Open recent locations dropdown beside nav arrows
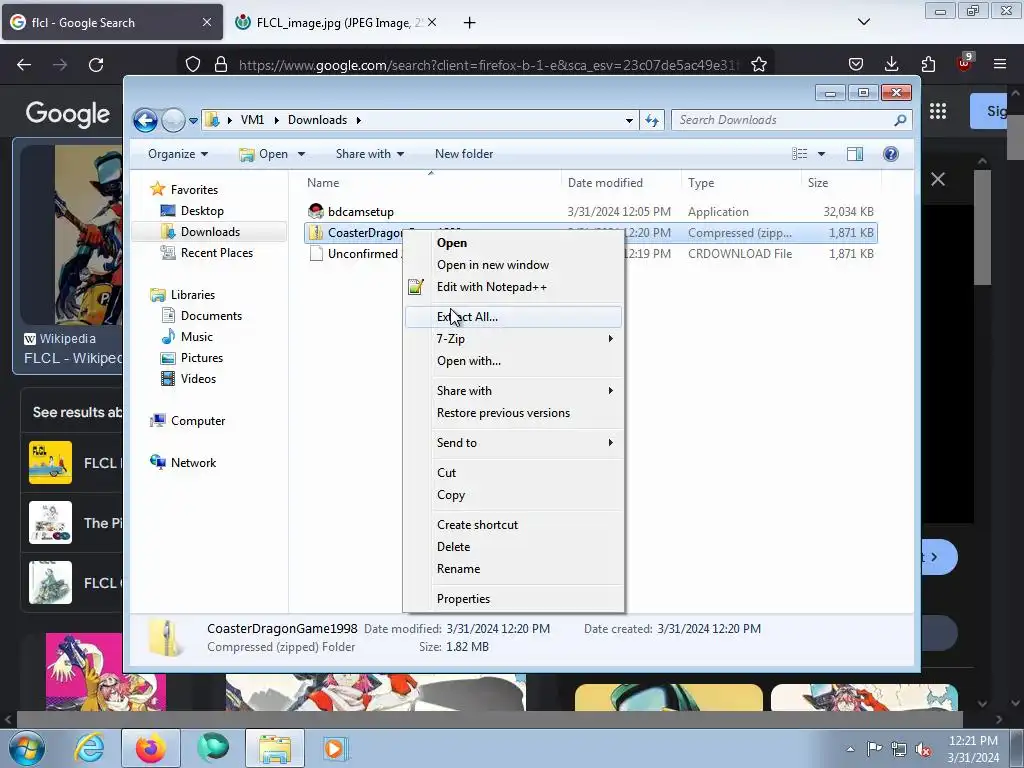This screenshot has height=768, width=1024. 193,120
